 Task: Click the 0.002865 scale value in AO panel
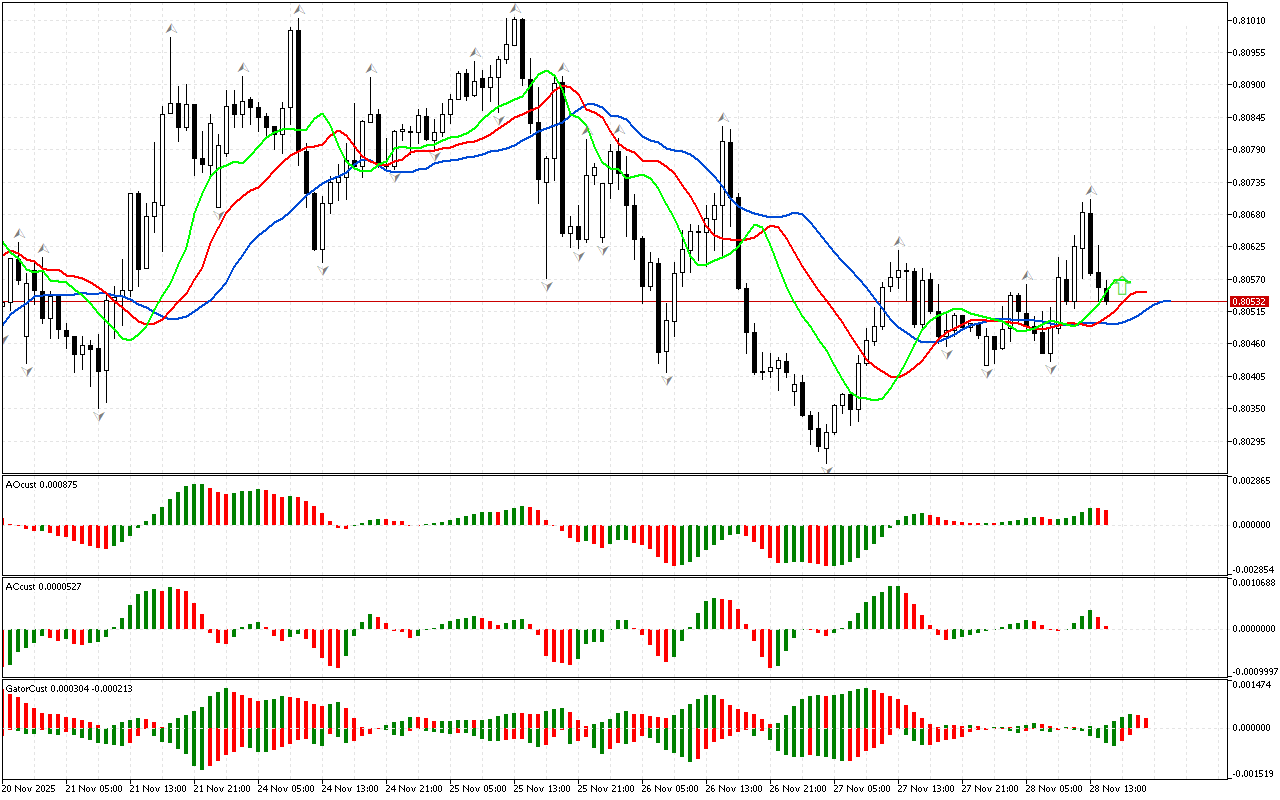(1250, 481)
